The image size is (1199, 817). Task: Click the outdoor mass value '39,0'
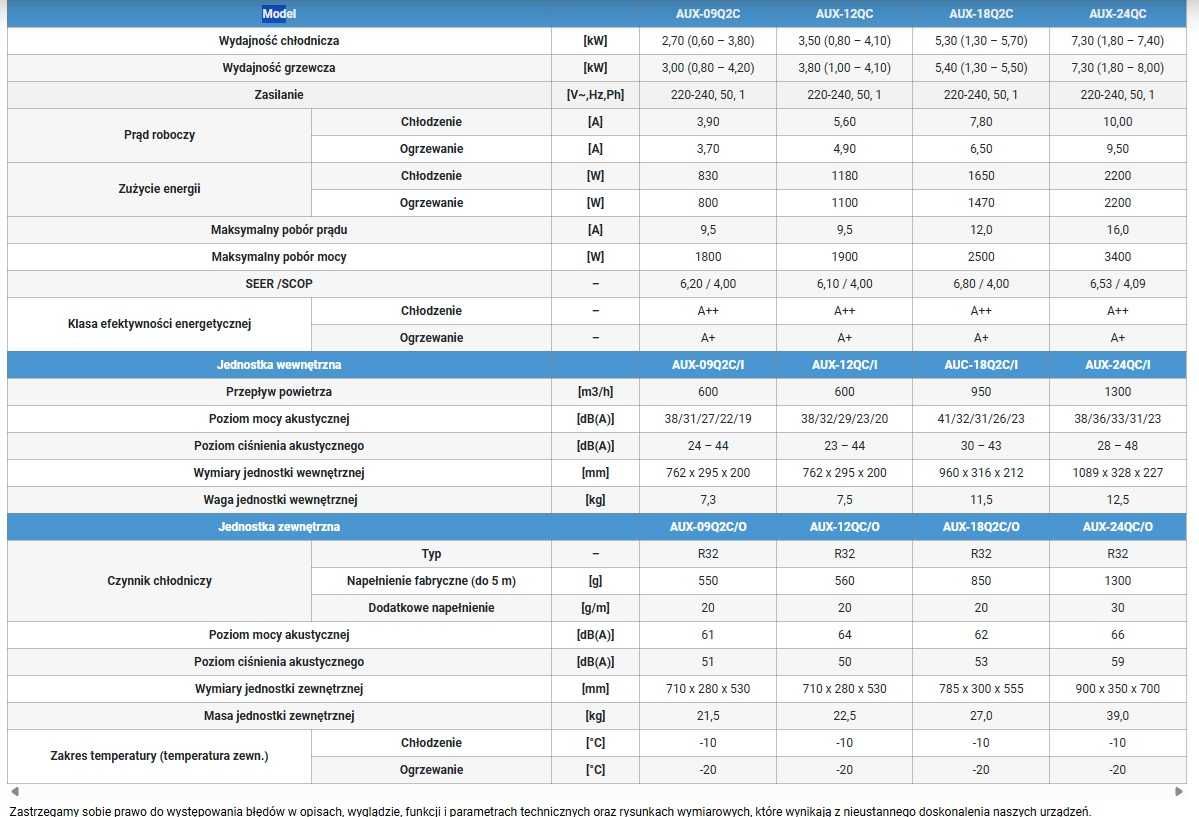click(x=1118, y=716)
